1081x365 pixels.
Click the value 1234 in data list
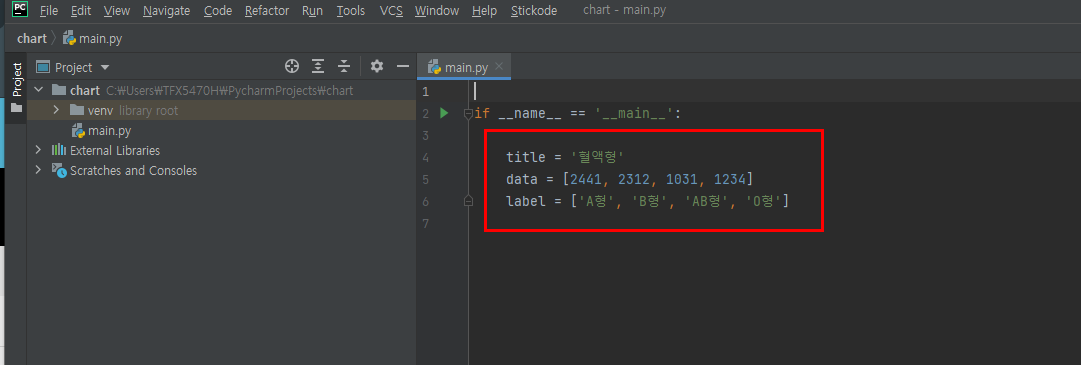(x=729, y=179)
